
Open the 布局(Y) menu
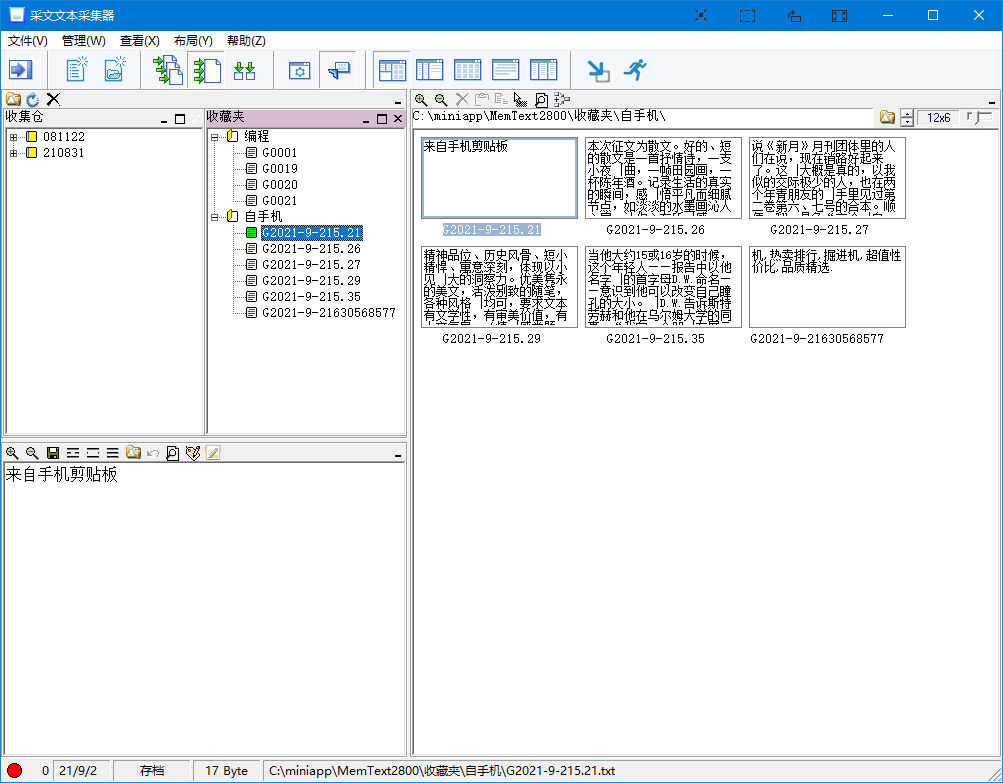click(193, 41)
